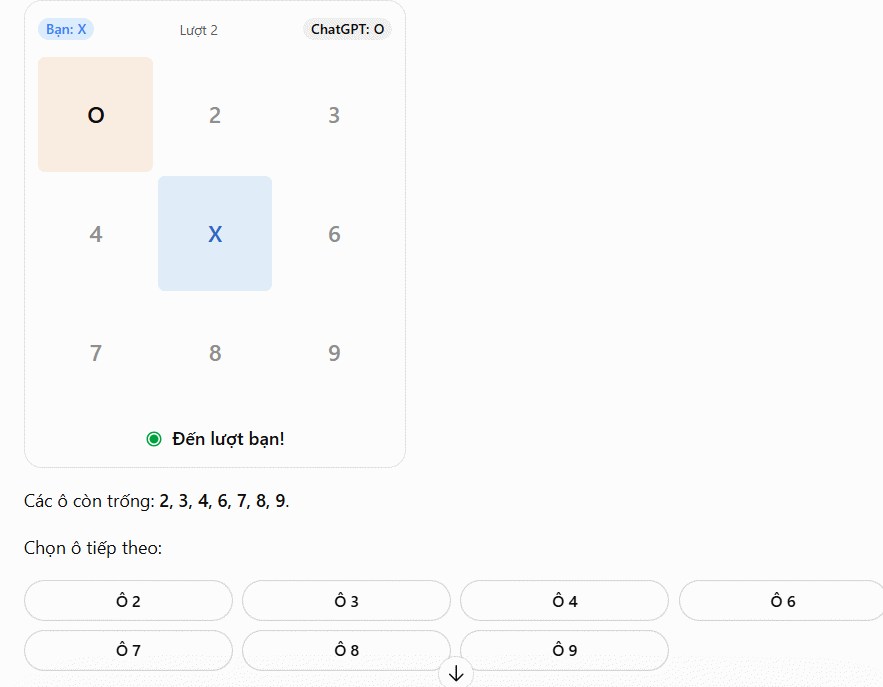
Task: Choose the "Ô 2" button
Action: 128,601
